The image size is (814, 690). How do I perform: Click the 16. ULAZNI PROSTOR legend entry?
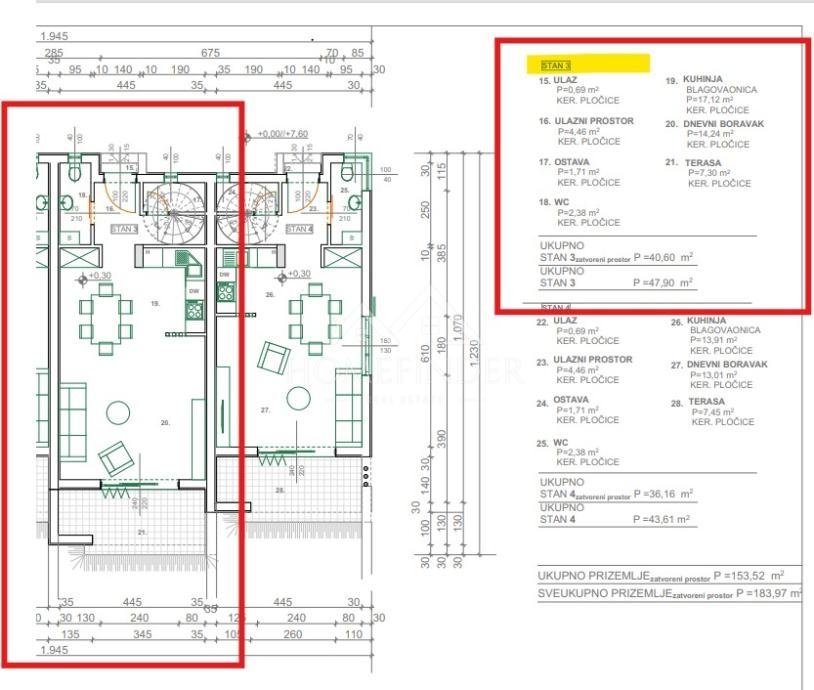click(586, 131)
